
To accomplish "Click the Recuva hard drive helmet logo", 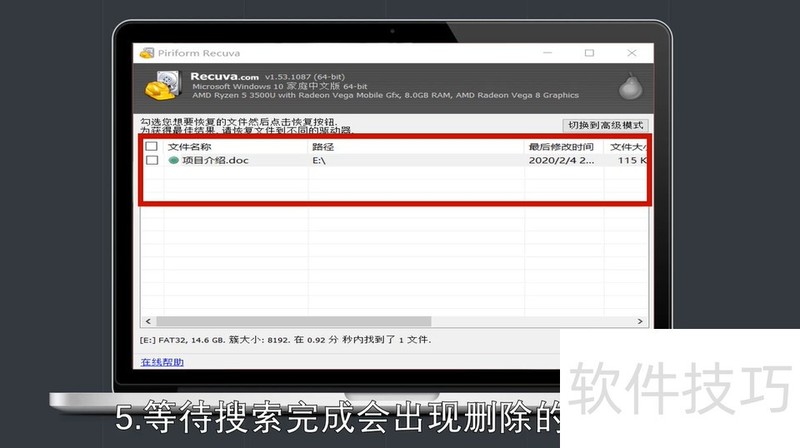I will (163, 85).
